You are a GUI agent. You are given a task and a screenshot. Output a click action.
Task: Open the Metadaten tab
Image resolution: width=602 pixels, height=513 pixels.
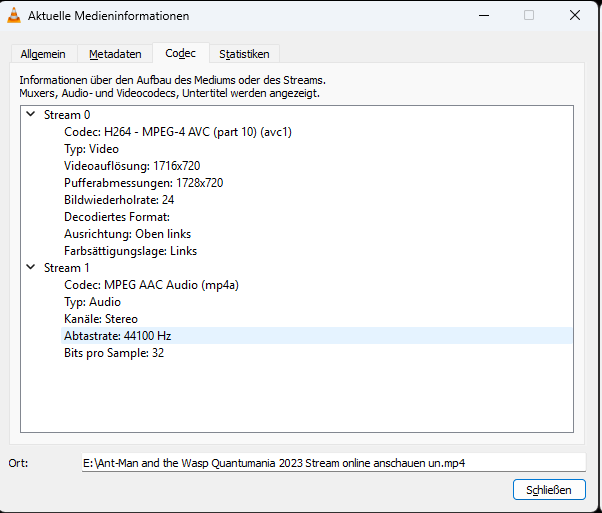pyautogui.click(x=115, y=54)
